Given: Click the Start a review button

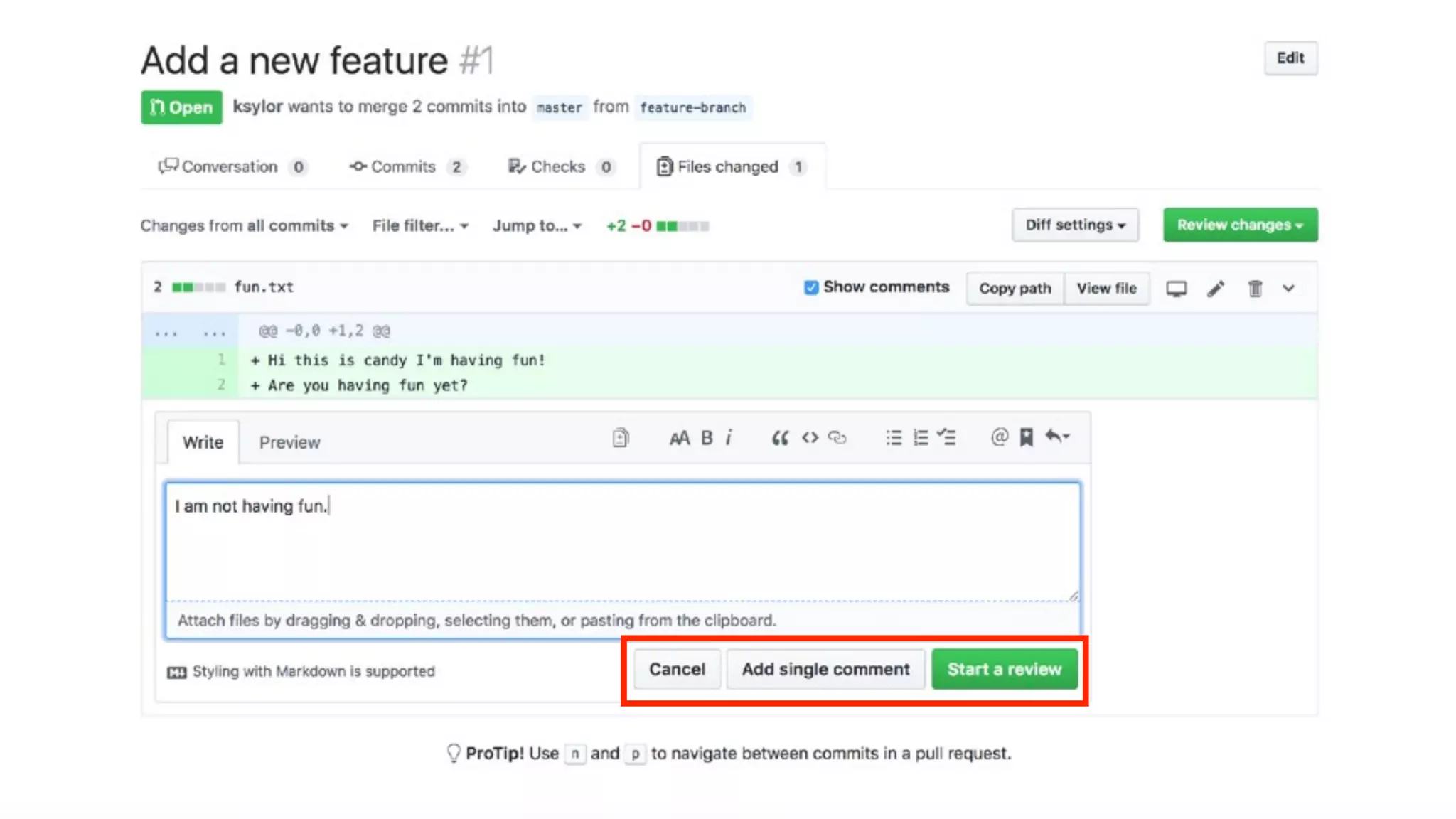Looking at the screenshot, I should pyautogui.click(x=1004, y=670).
